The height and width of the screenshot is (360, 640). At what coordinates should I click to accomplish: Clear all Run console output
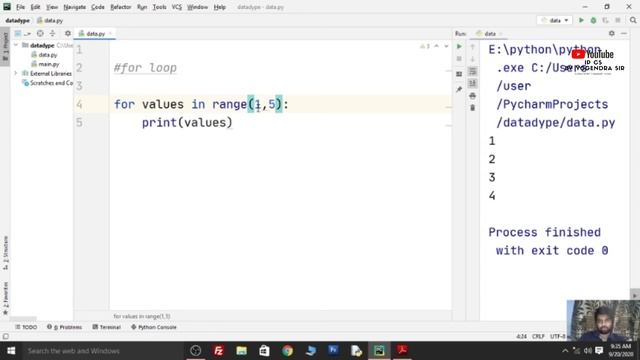[473, 108]
